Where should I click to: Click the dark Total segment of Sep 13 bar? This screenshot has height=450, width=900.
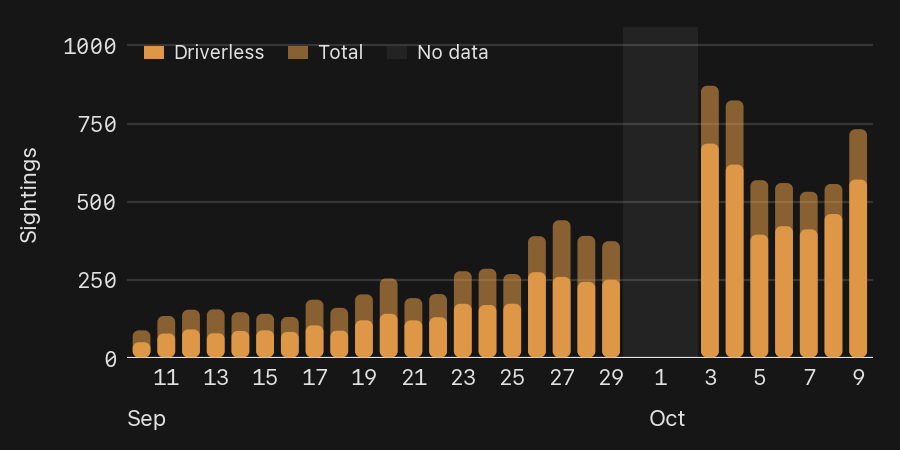[x=216, y=321]
